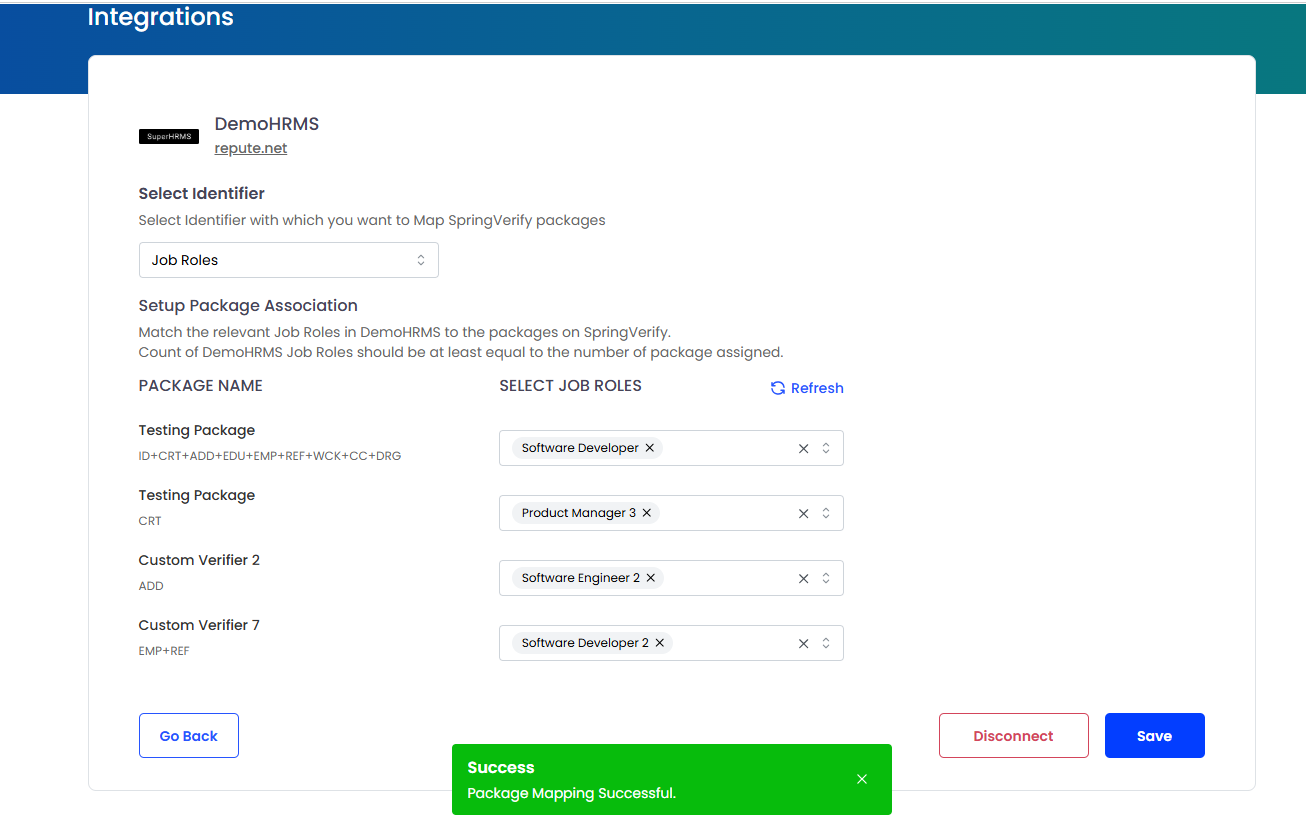The width and height of the screenshot is (1306, 817).
Task: Go Back to the previous page
Action: tap(188, 736)
